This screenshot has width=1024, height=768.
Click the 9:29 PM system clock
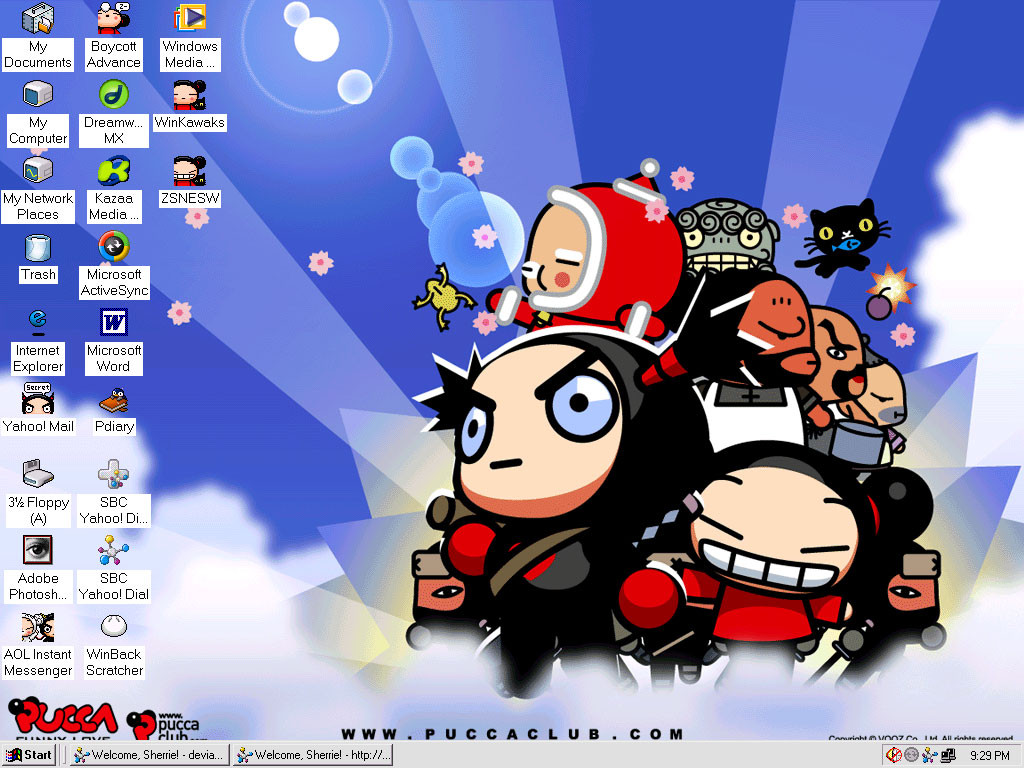click(x=989, y=756)
